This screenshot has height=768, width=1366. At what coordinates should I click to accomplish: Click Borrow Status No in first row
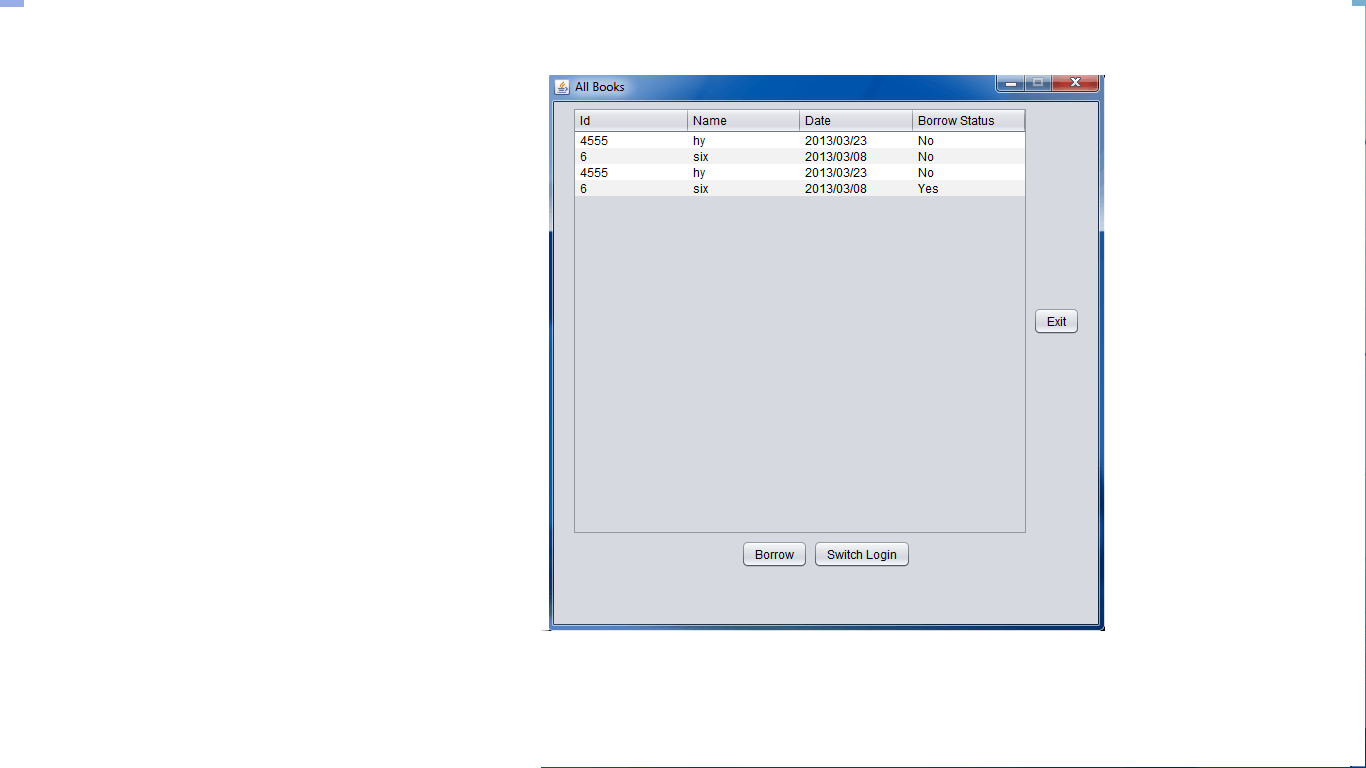[x=969, y=141]
